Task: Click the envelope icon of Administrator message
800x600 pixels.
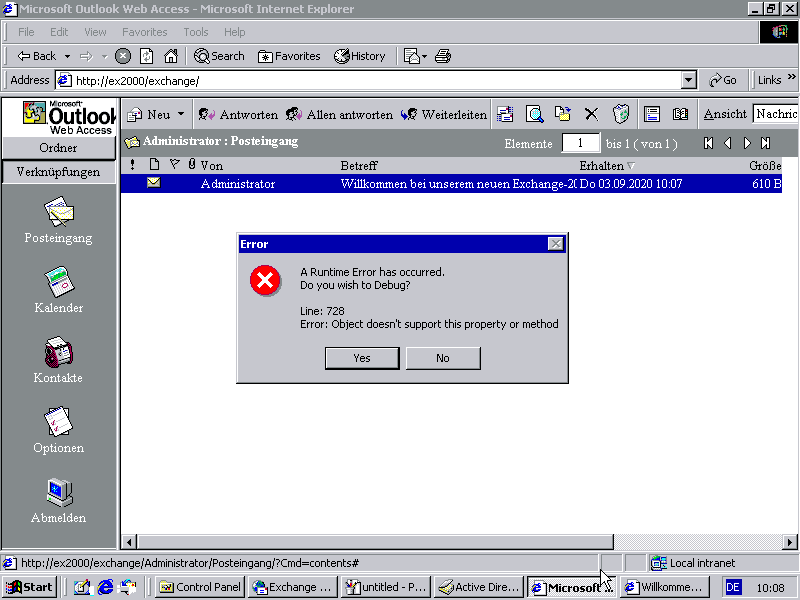Action: (x=154, y=183)
